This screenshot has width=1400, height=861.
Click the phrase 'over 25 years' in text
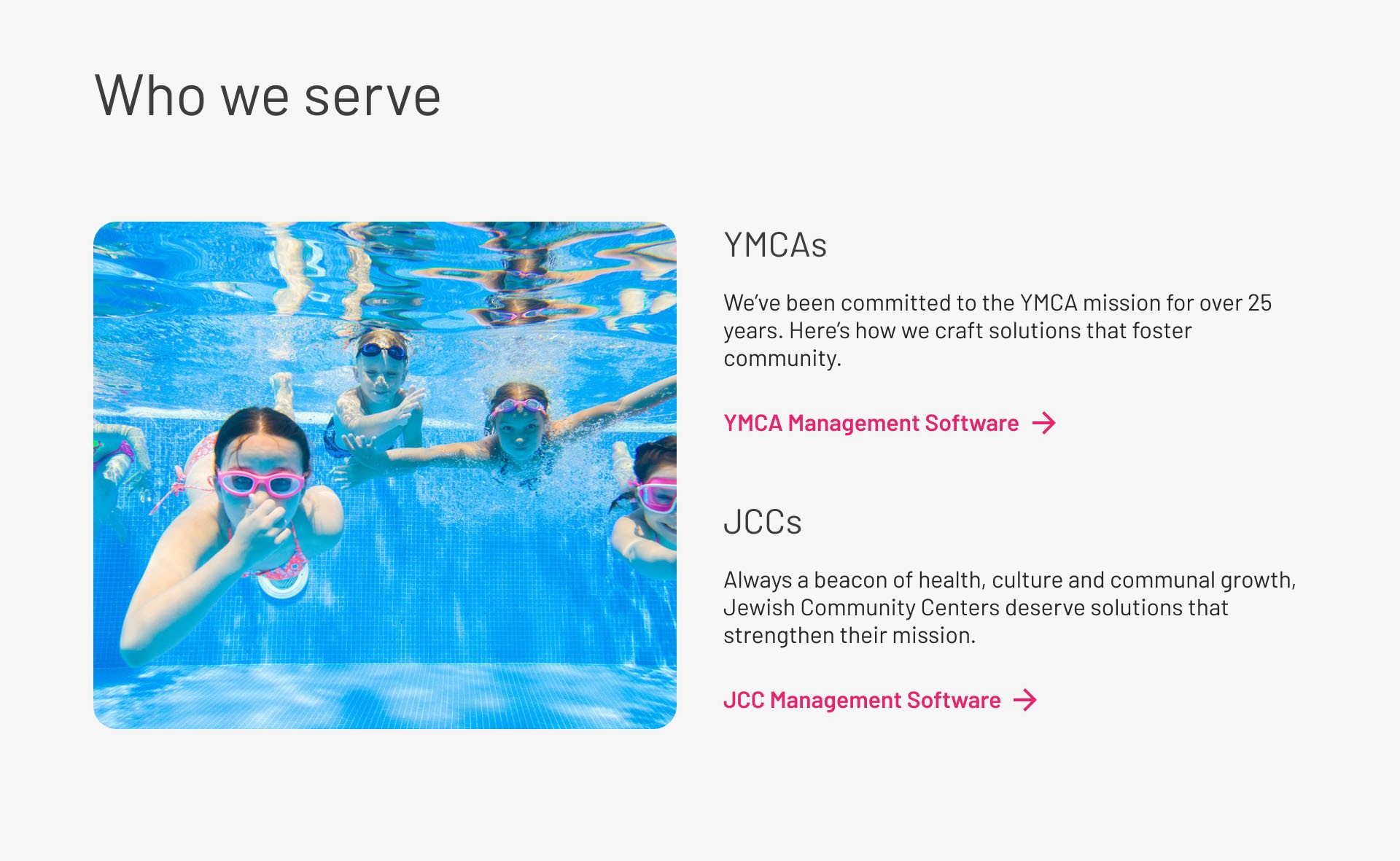[x=1235, y=303]
